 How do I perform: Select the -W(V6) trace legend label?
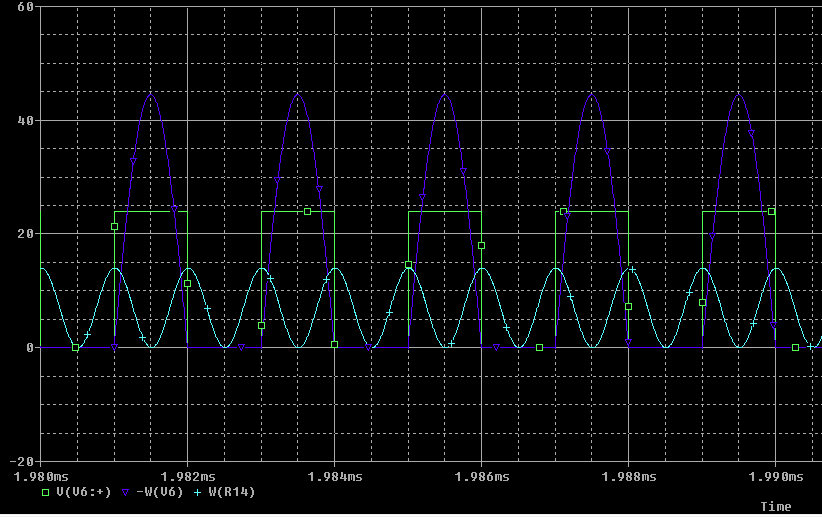pos(159,492)
